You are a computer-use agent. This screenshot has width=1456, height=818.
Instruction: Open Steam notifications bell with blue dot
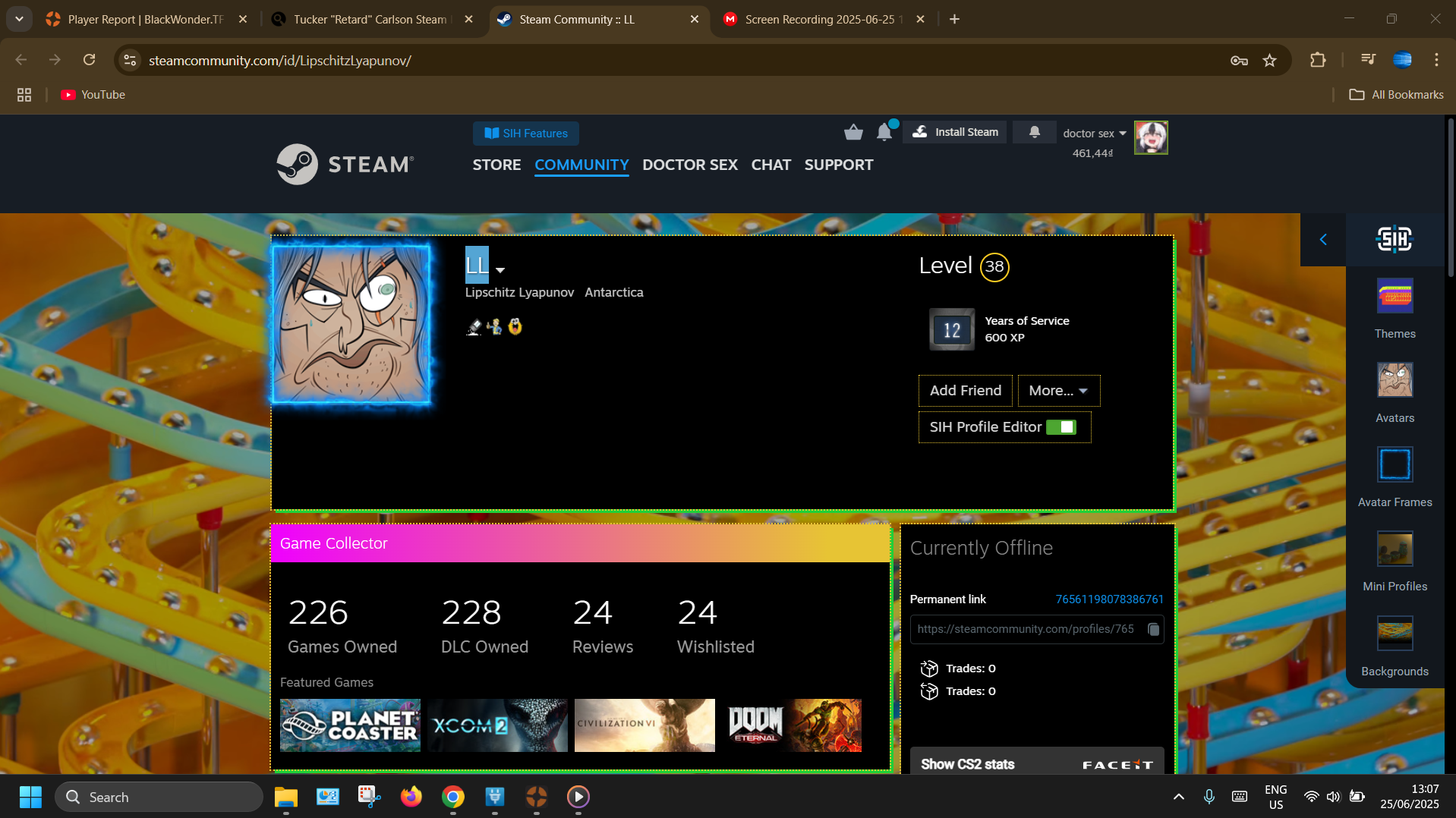[x=885, y=132]
